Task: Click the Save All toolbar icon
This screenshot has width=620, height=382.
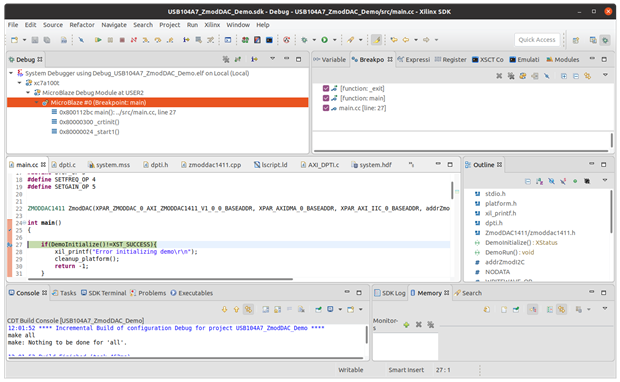Action: click(x=47, y=40)
